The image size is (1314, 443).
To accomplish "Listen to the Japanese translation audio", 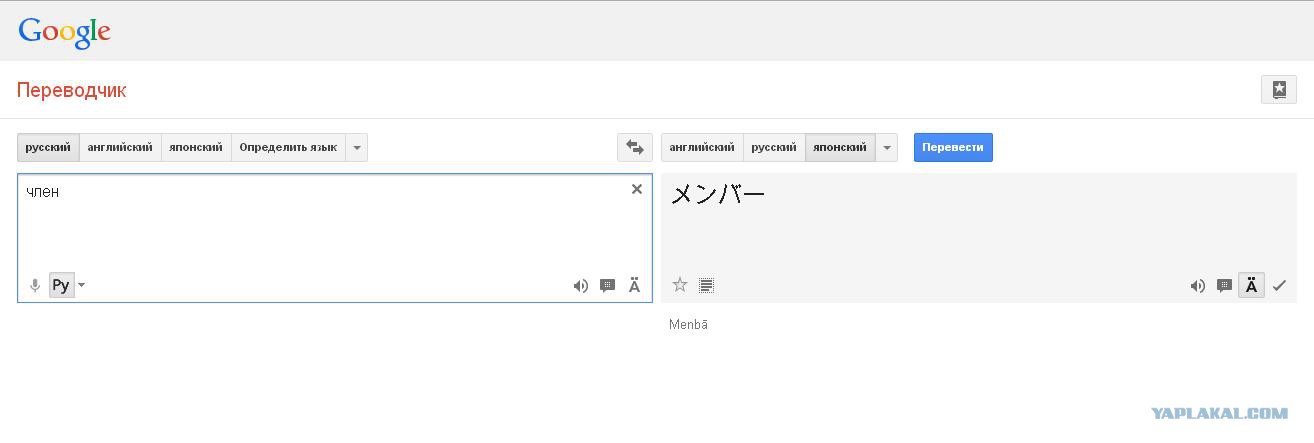I will pos(1197,286).
